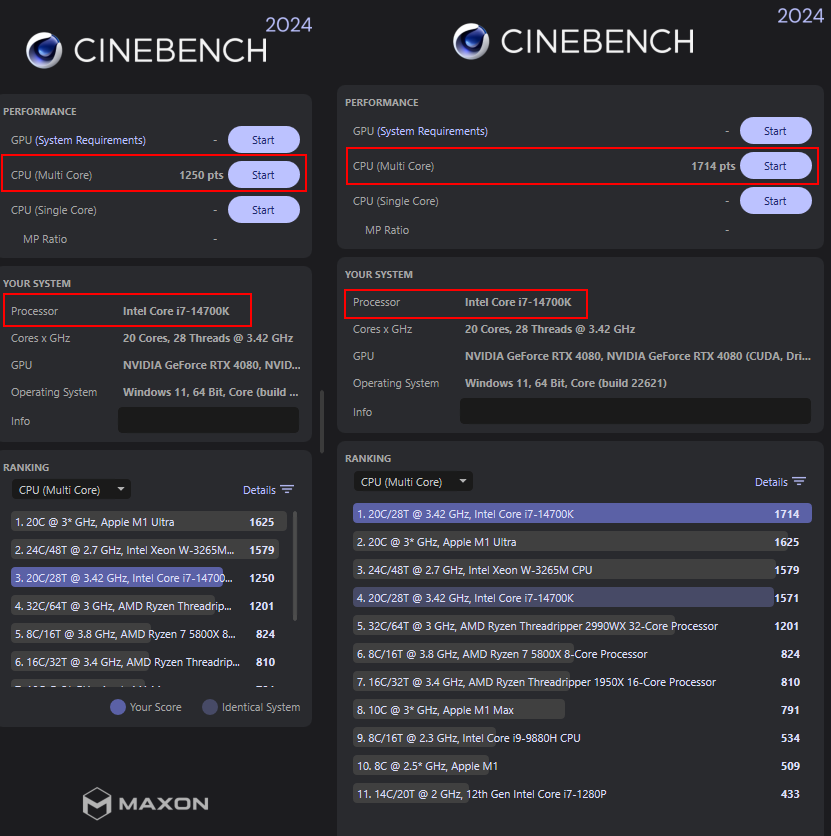Click Cores x GHz value in left window
The height and width of the screenshot is (836, 831).
[x=208, y=338]
